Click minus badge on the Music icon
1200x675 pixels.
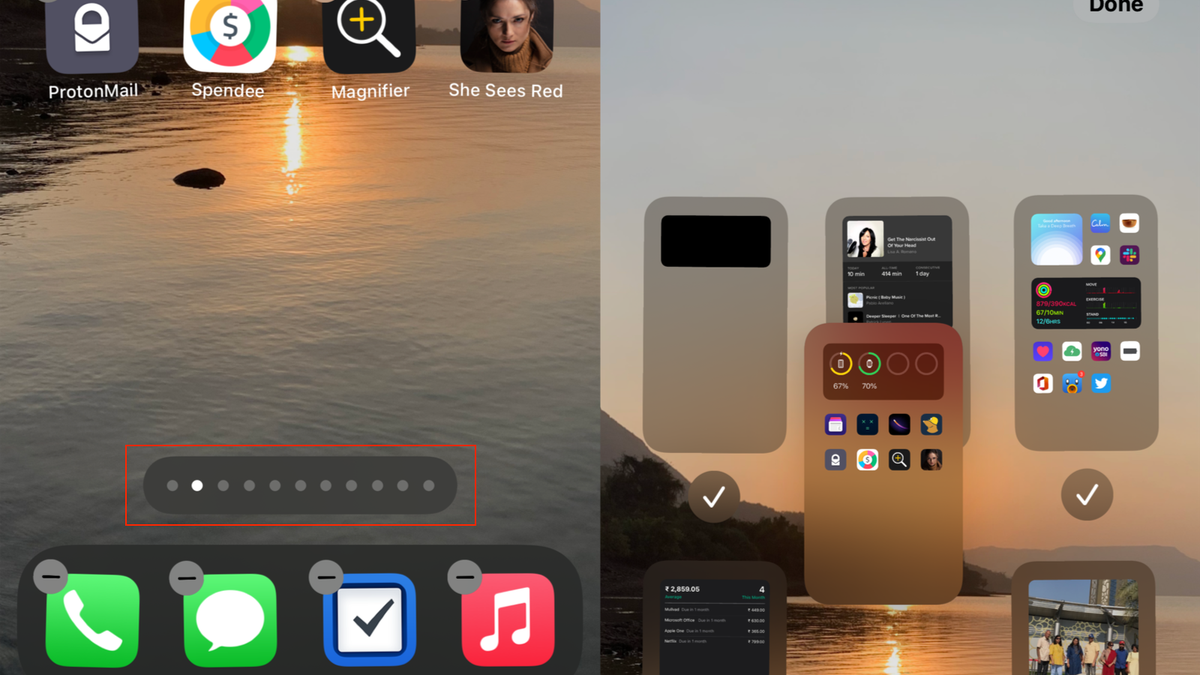coord(464,577)
